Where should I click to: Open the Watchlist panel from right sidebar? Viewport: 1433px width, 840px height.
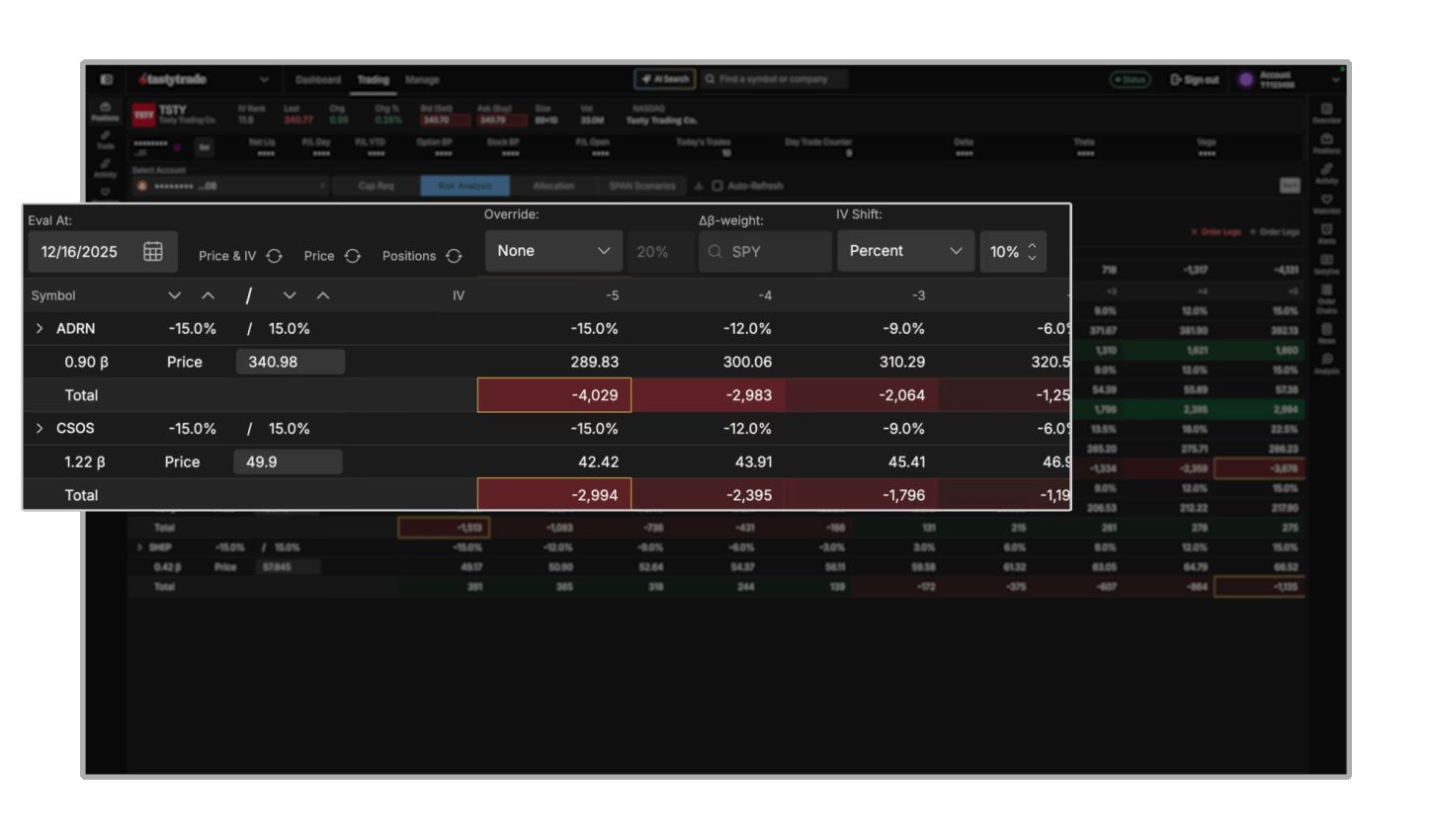coord(1327,201)
